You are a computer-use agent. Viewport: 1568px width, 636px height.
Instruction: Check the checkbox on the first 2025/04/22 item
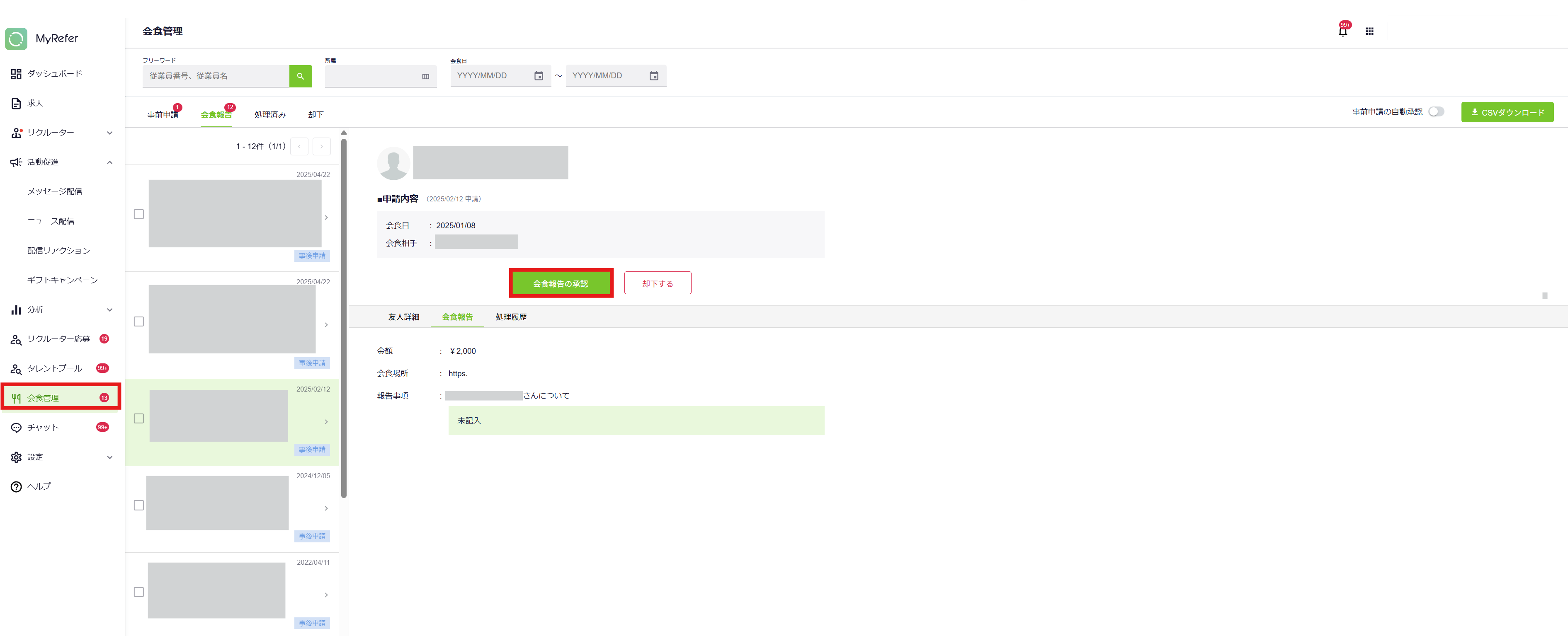139,214
